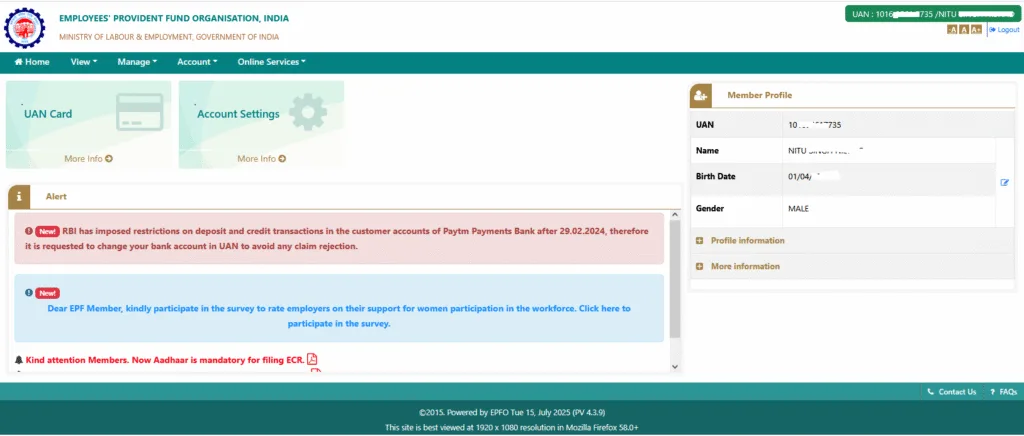Click the Birth Date label
The image size is (1024, 436).
pos(716,176)
